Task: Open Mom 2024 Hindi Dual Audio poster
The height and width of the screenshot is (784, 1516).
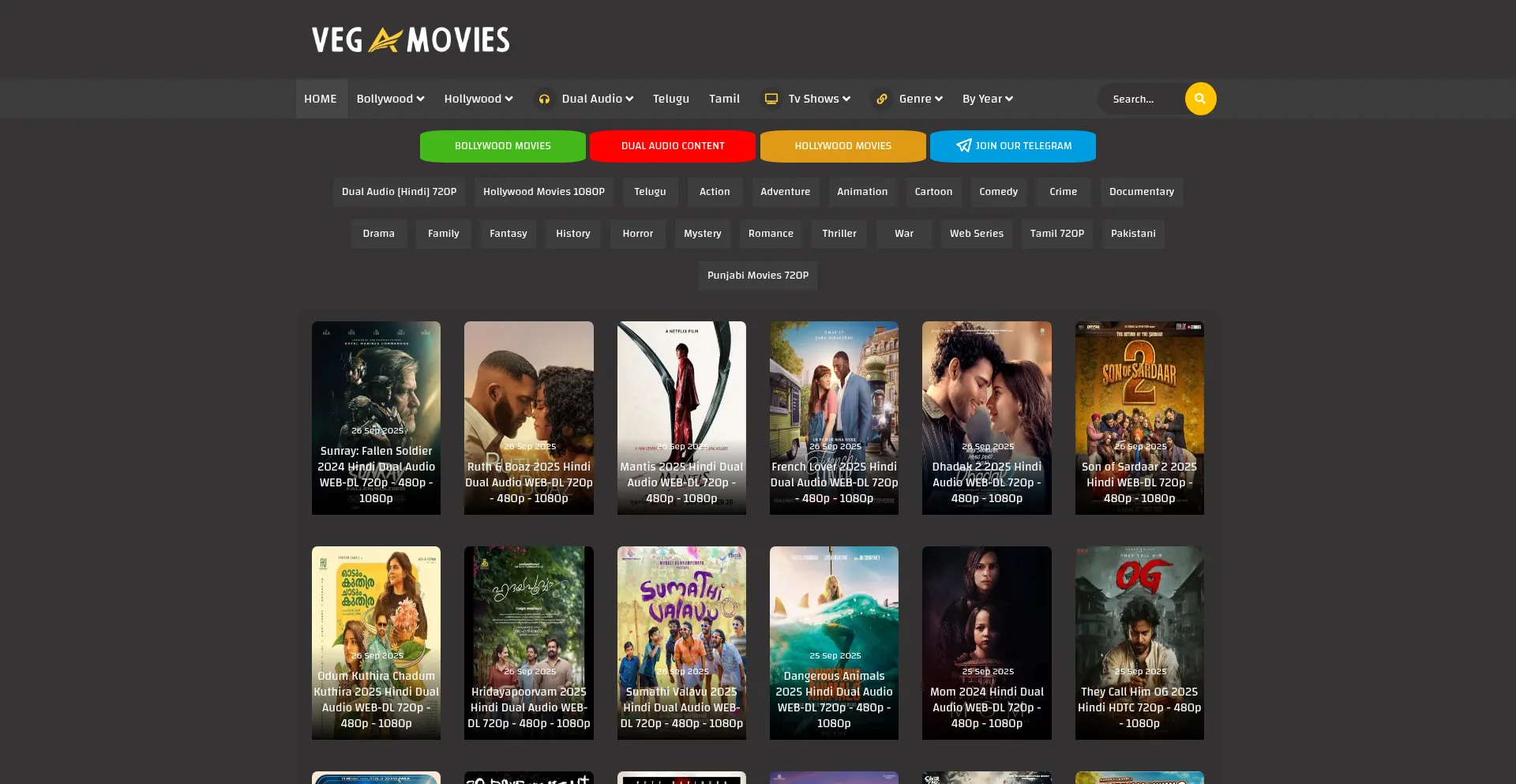Action: coord(987,643)
